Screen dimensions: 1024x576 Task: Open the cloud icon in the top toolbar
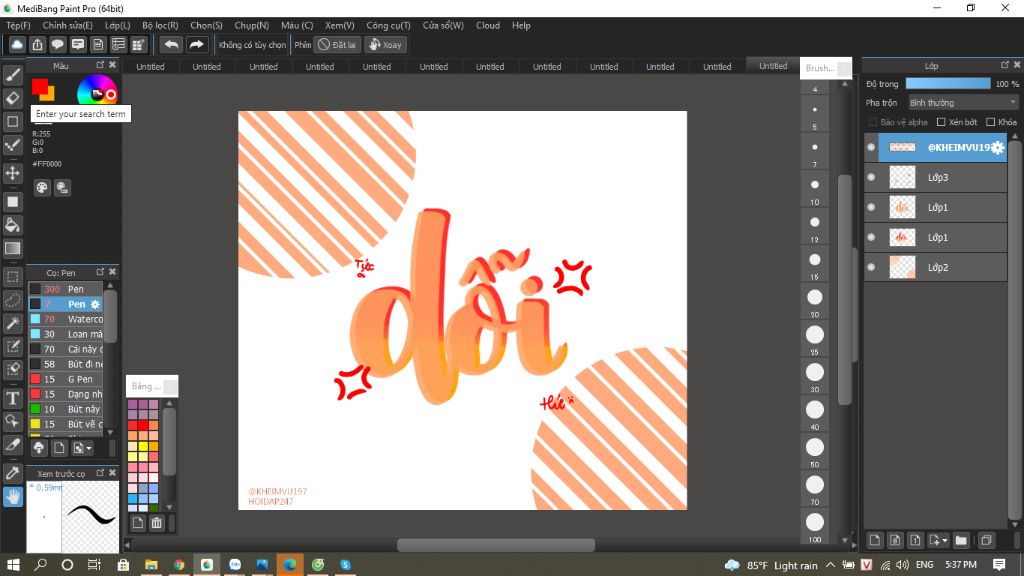(17, 44)
